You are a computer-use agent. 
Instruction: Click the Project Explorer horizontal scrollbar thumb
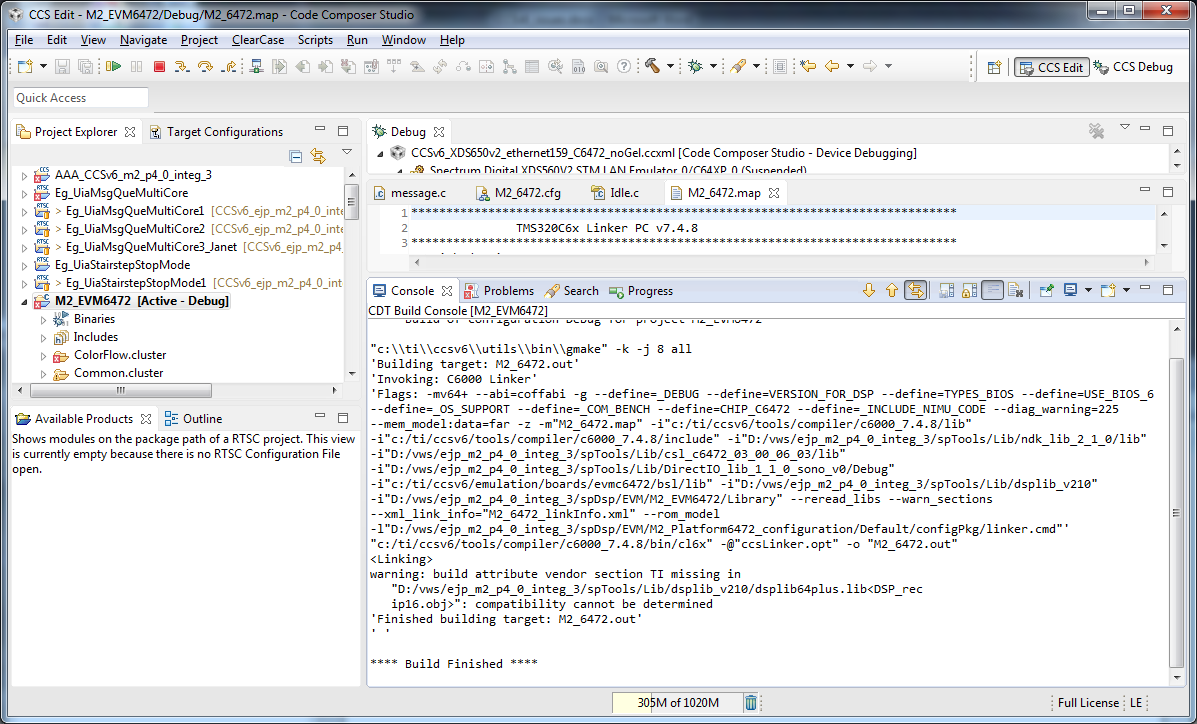click(121, 390)
